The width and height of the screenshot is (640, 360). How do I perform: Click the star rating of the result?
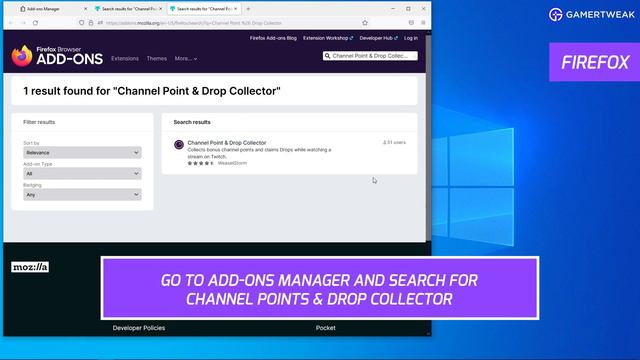[200, 163]
